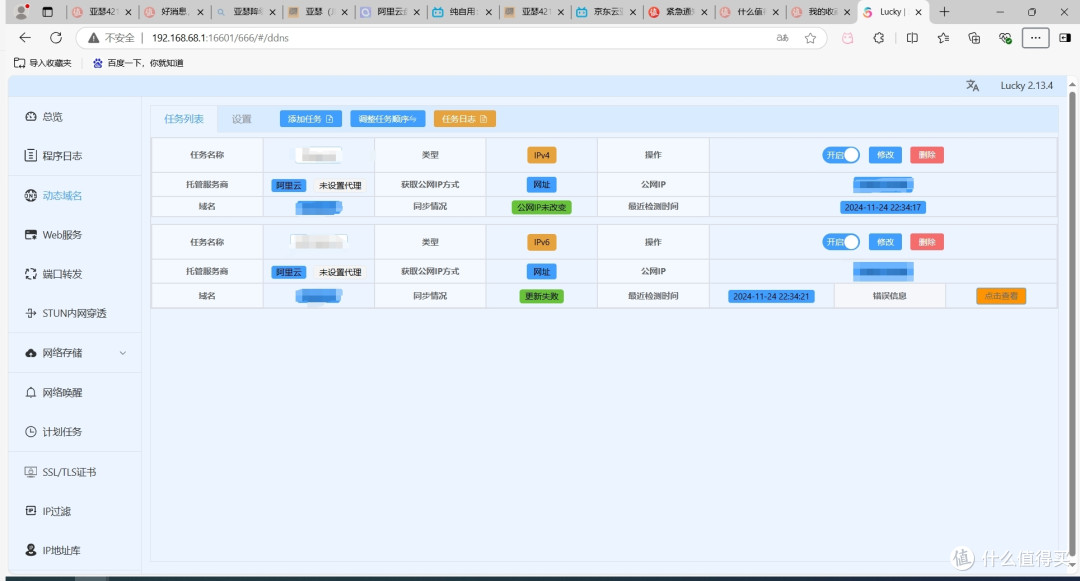This screenshot has width=1080, height=581.
Task: Open favorites list icon
Action: 943,38
